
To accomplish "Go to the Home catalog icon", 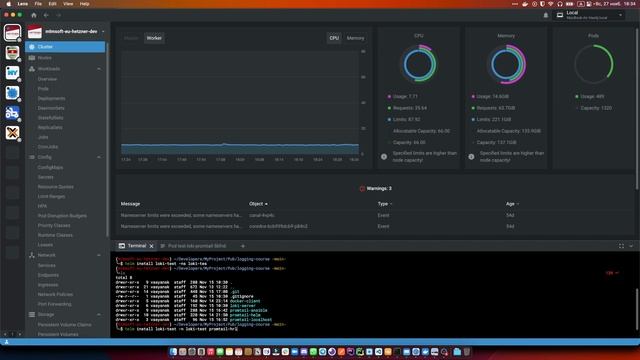I will click(x=34, y=15).
